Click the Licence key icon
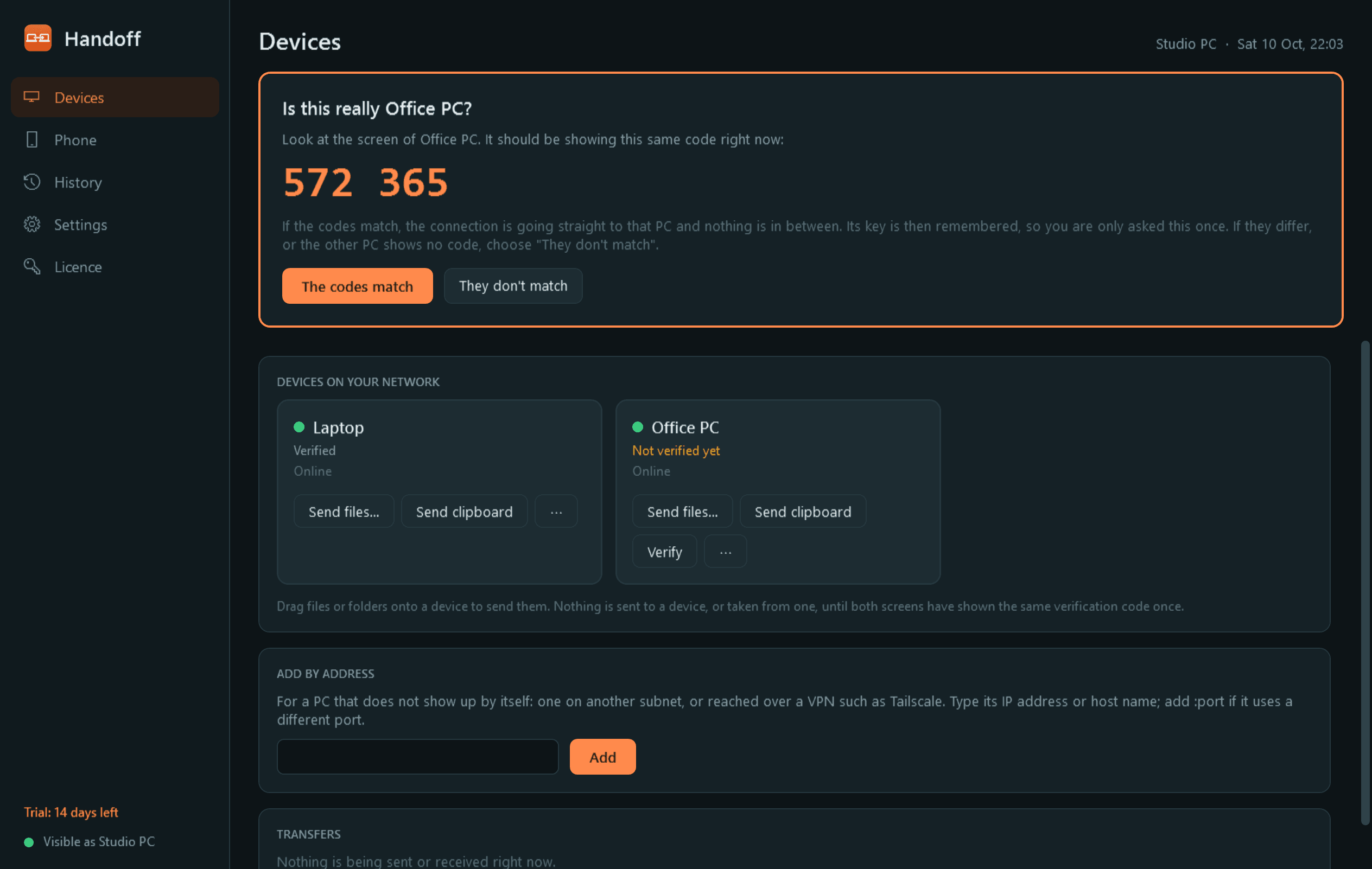The height and width of the screenshot is (869, 1372). click(x=32, y=266)
